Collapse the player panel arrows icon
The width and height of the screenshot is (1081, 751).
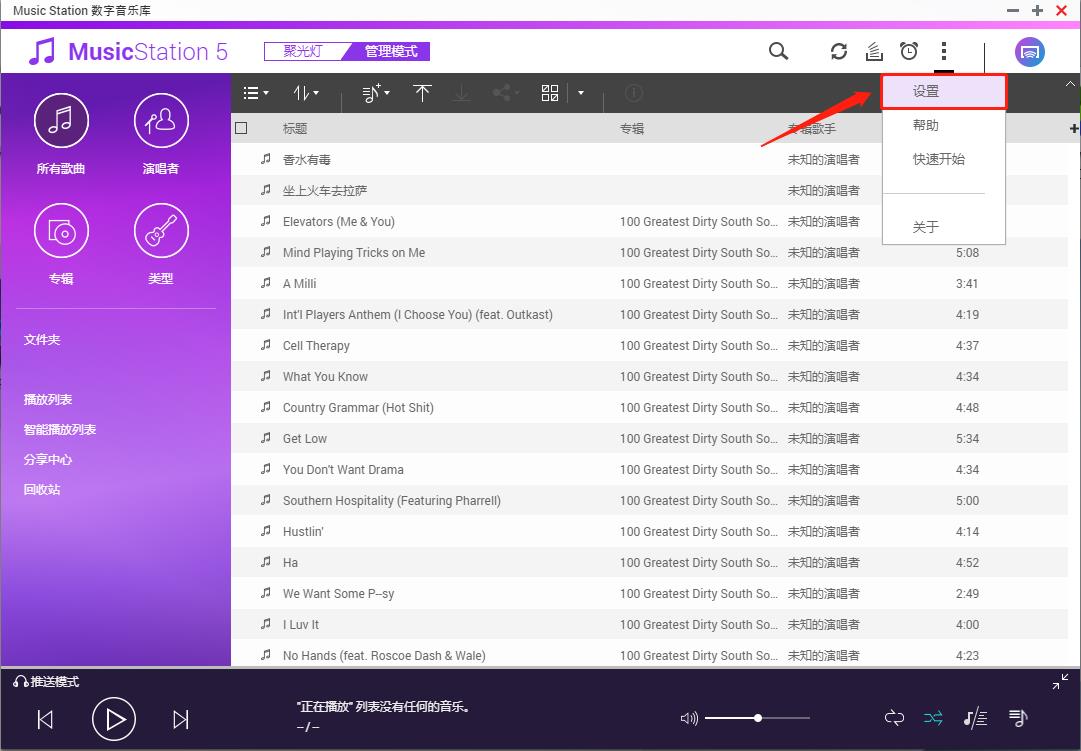click(x=1060, y=681)
